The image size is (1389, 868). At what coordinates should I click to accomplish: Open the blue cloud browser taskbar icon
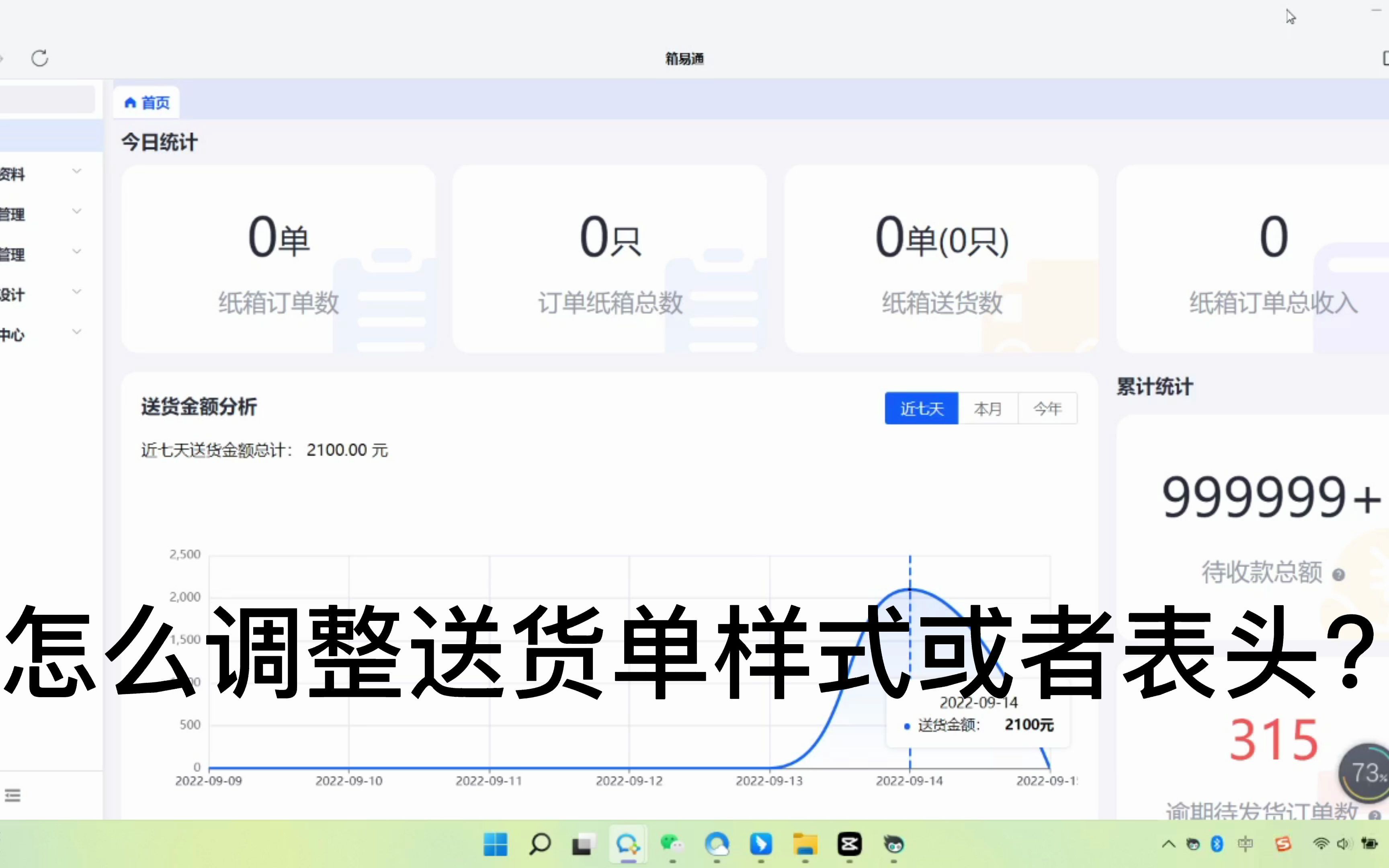tap(717, 844)
